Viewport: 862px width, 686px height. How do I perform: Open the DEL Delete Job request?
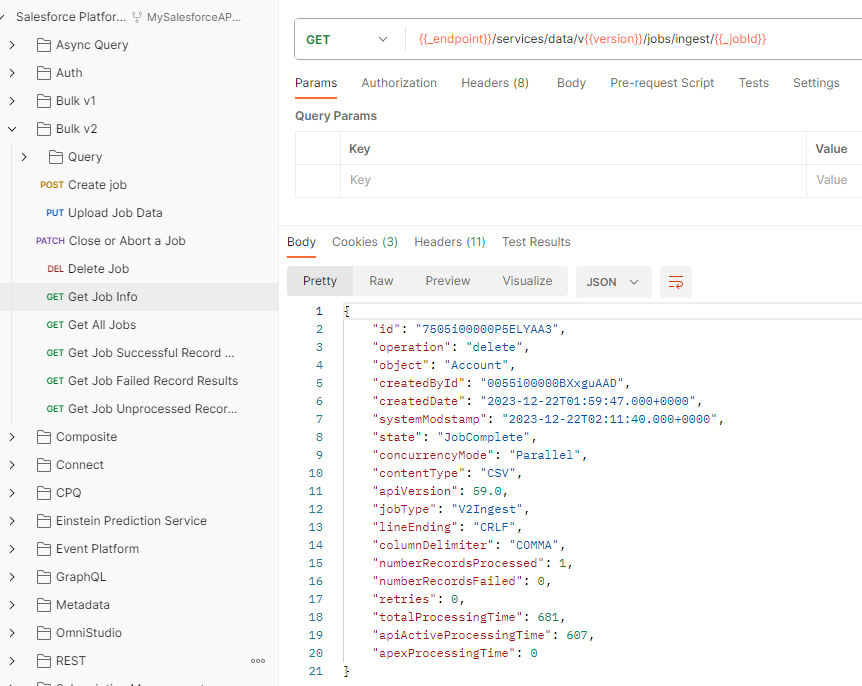[x=139, y=269]
